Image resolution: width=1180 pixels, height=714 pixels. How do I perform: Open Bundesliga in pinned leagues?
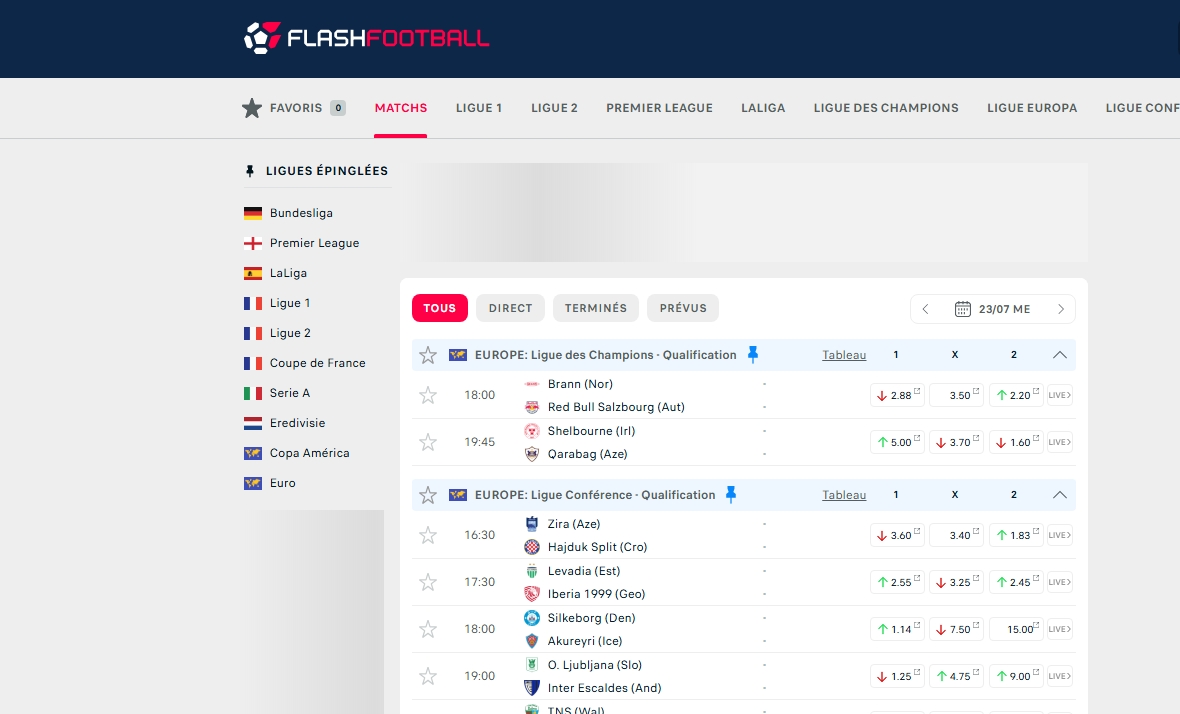301,213
